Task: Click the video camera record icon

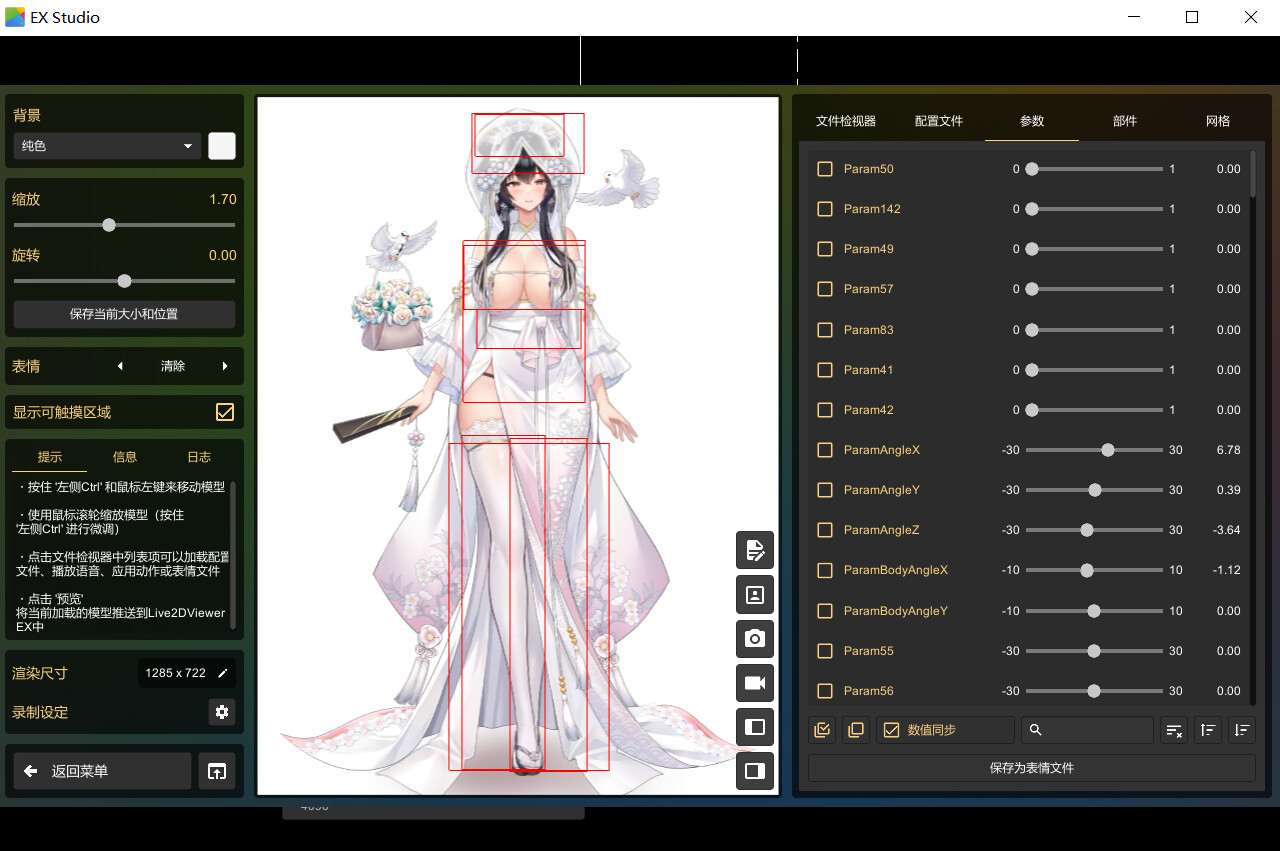Action: 755,683
